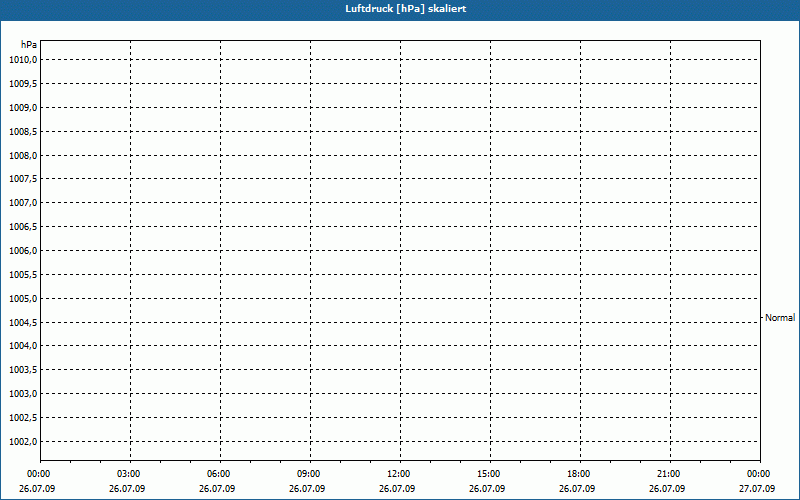Click the 1008,5 pressure label
The height and width of the screenshot is (500, 800).
(23, 132)
